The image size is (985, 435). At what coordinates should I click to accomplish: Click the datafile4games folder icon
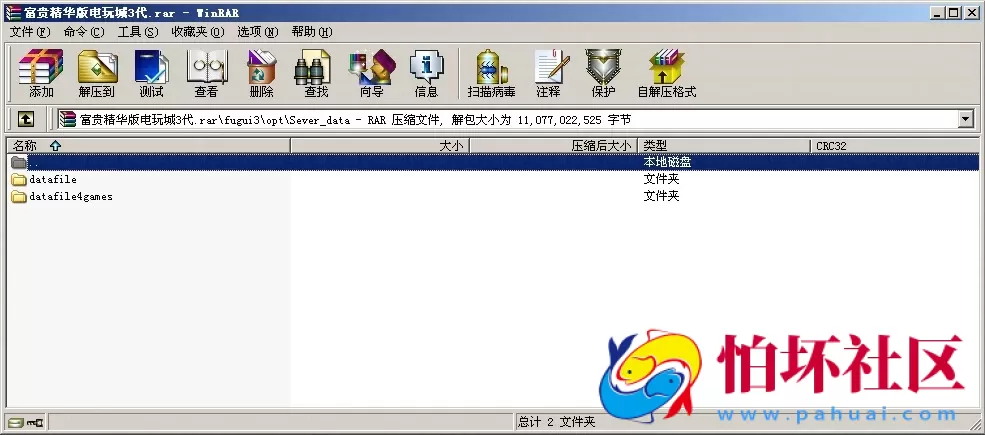[x=19, y=196]
